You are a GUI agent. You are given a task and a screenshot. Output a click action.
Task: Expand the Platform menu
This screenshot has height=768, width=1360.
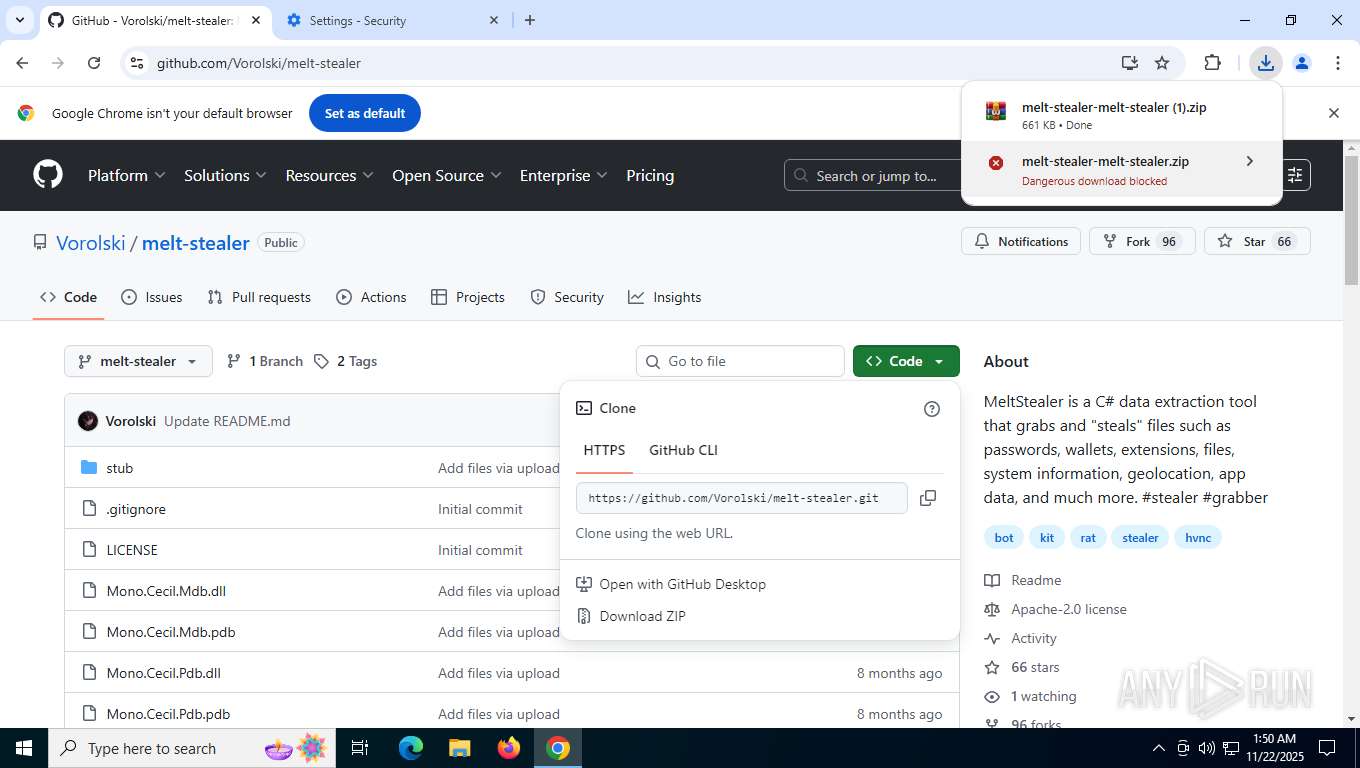[x=126, y=175]
